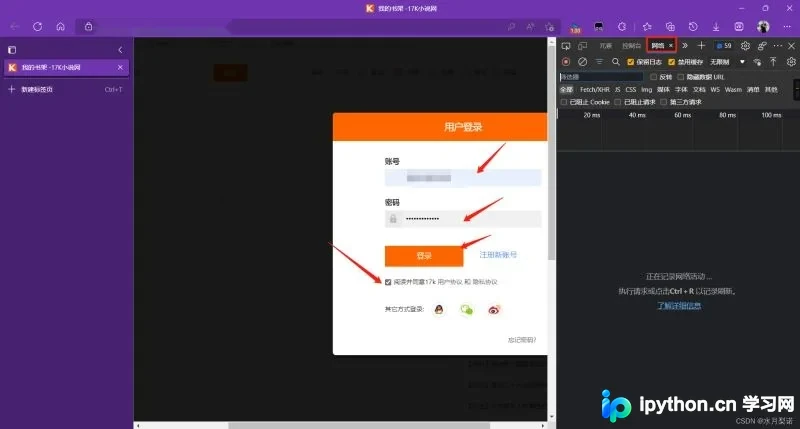The height and width of the screenshot is (429, 800).
Task: Click the orange 登录 login button
Action: (x=424, y=256)
